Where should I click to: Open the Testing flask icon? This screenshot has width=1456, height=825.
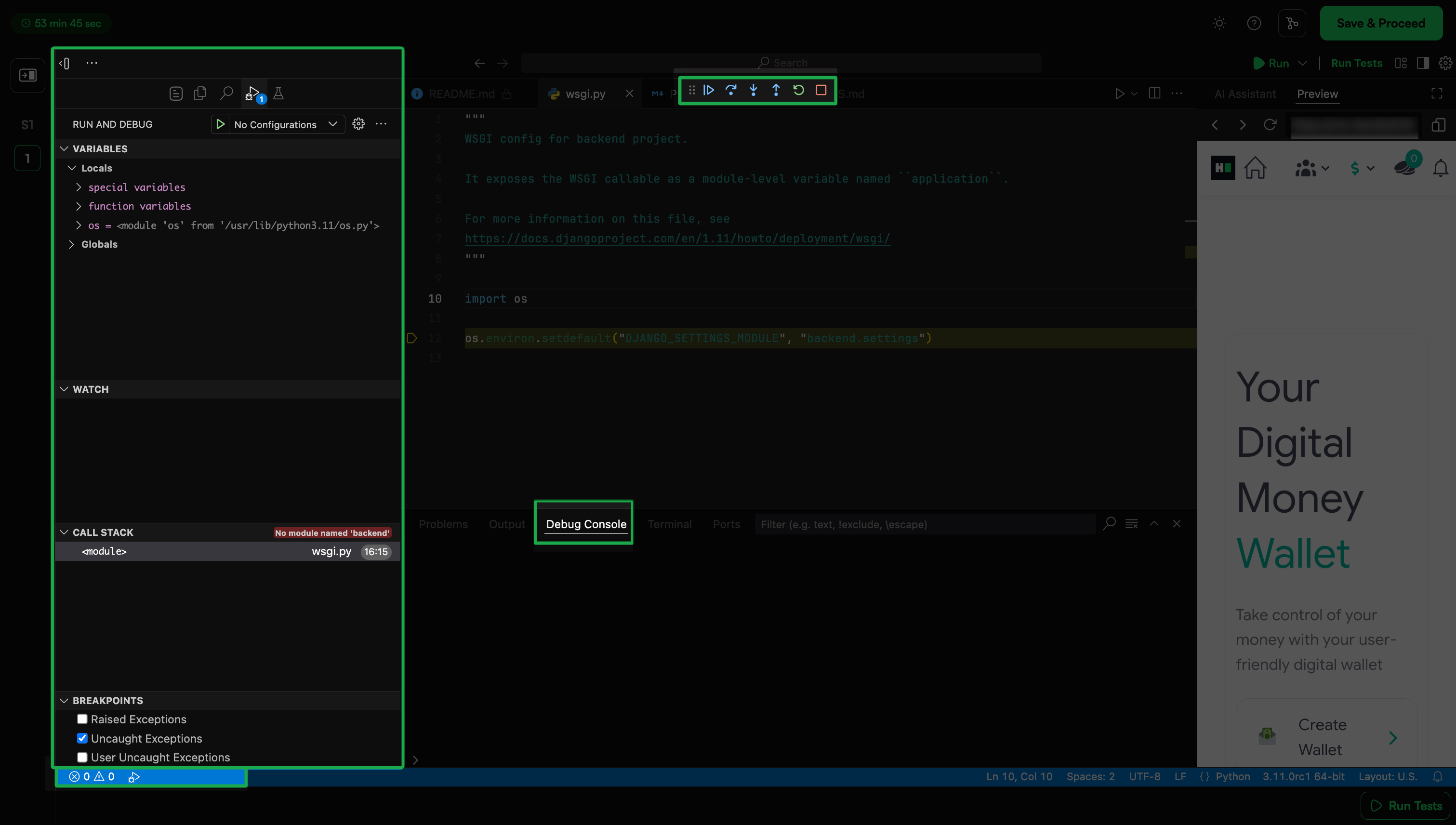pyautogui.click(x=278, y=93)
